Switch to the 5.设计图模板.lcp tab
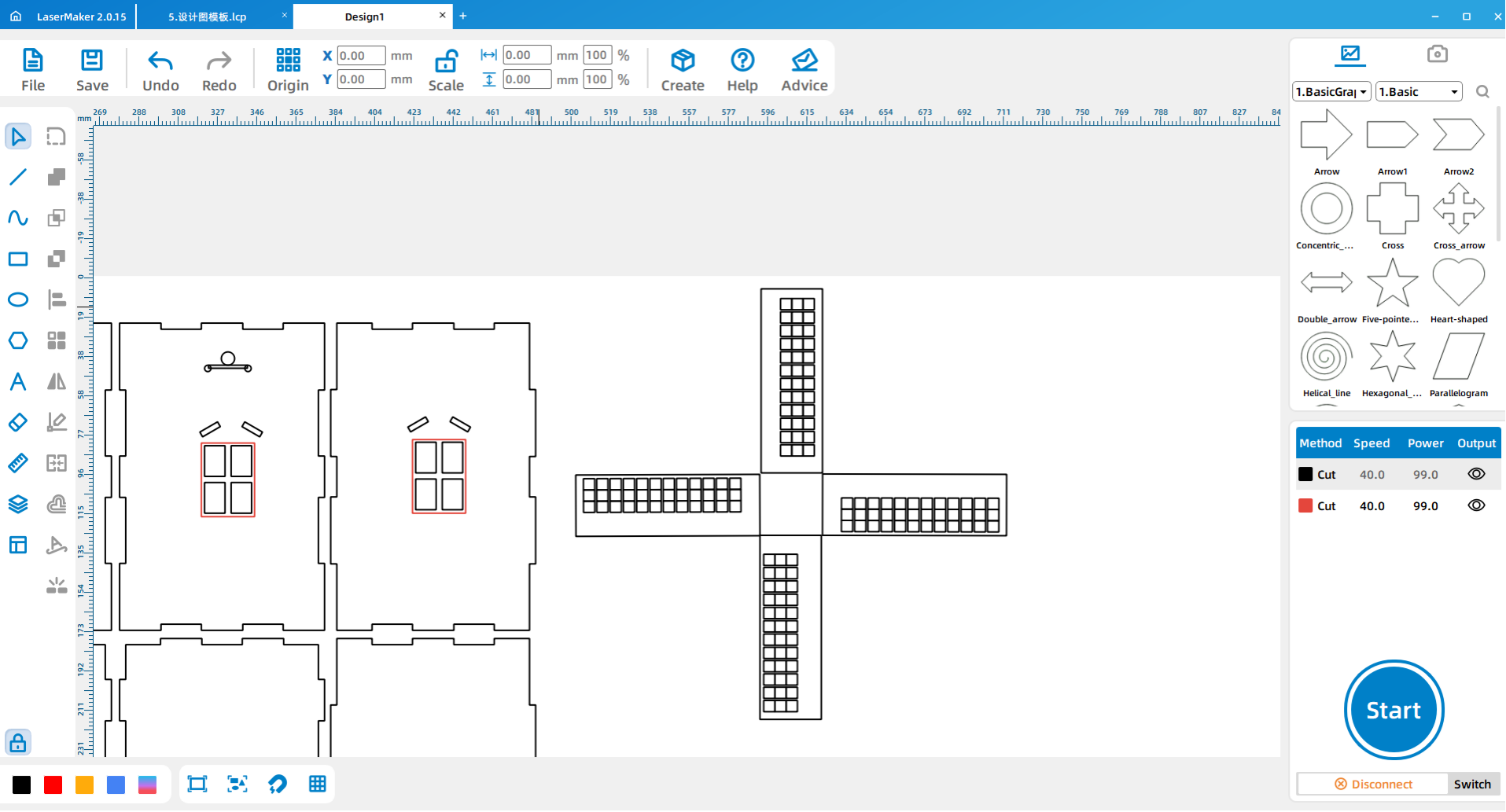 [x=207, y=17]
